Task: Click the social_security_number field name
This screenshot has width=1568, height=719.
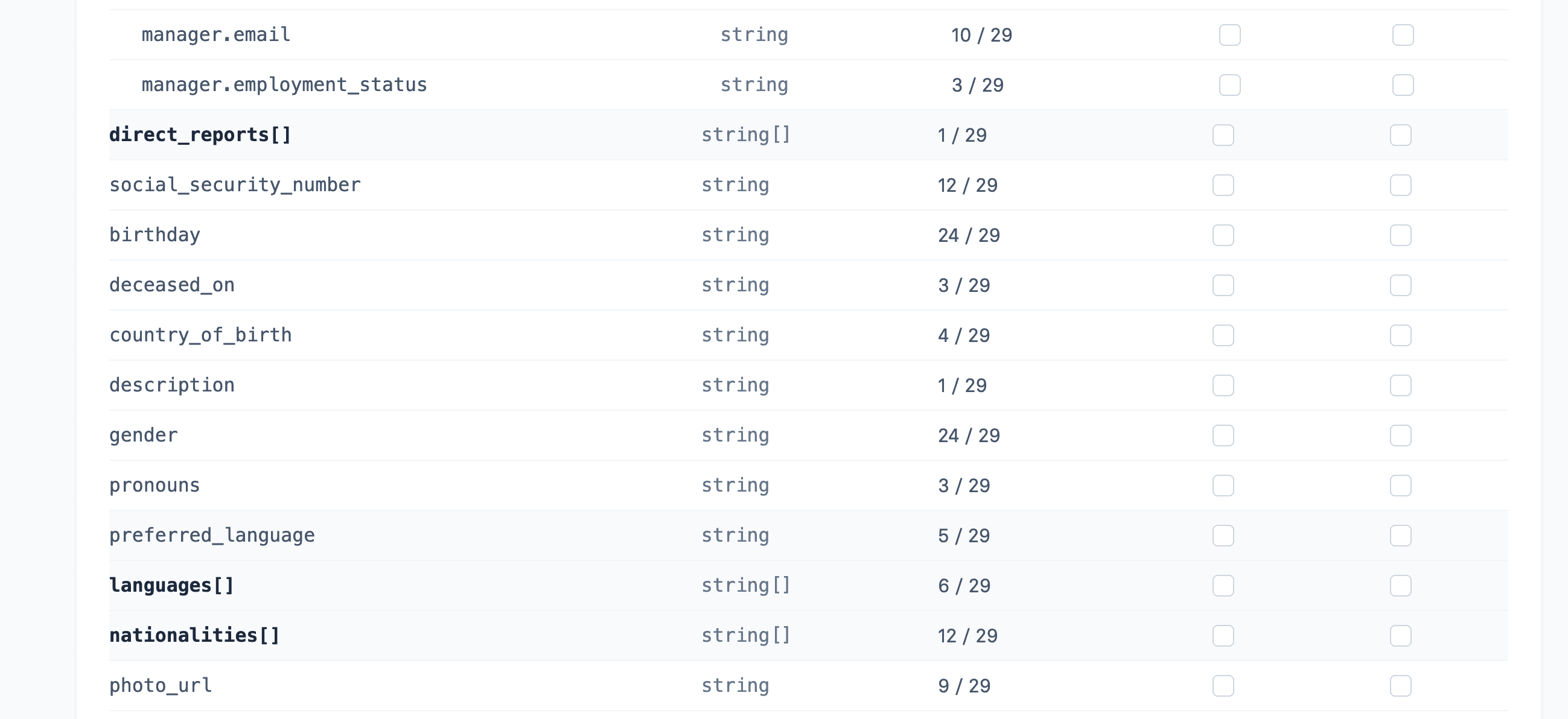Action: pyautogui.click(x=234, y=185)
